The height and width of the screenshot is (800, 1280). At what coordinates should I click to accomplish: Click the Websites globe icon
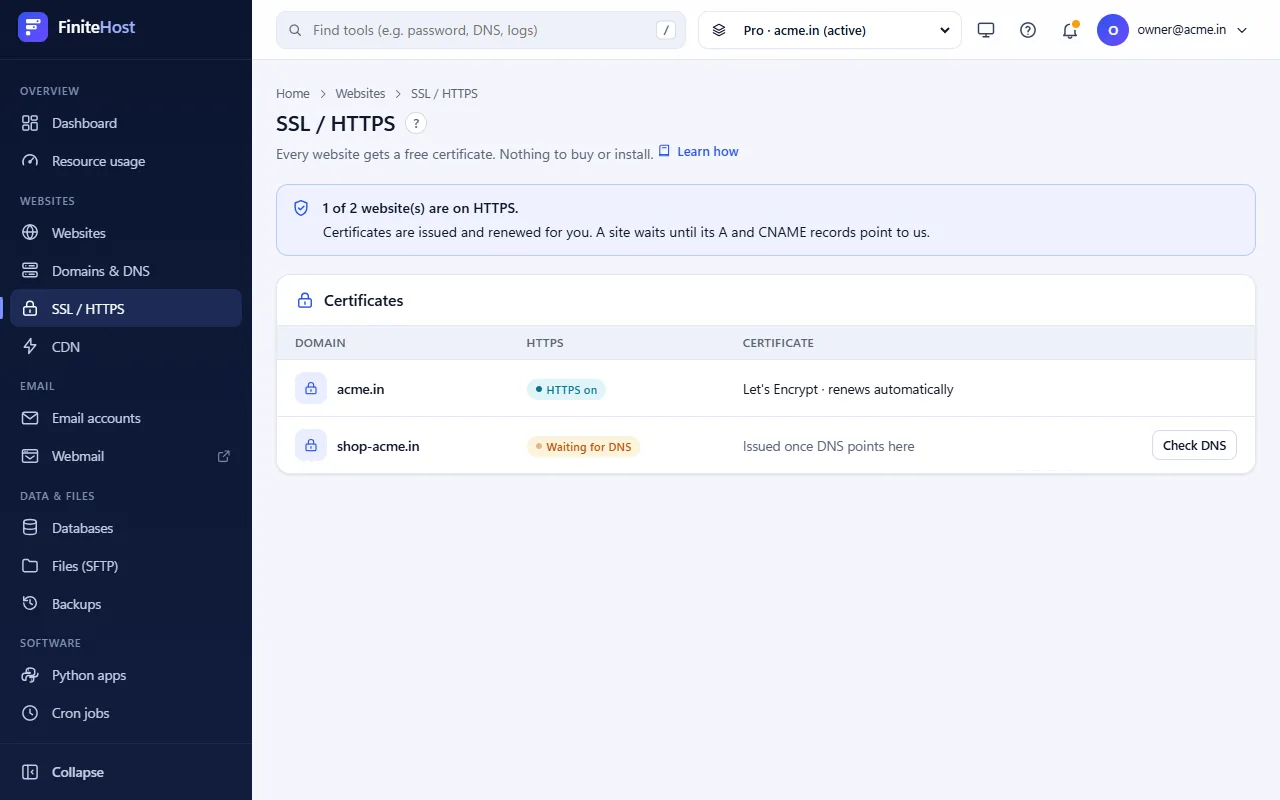30,233
